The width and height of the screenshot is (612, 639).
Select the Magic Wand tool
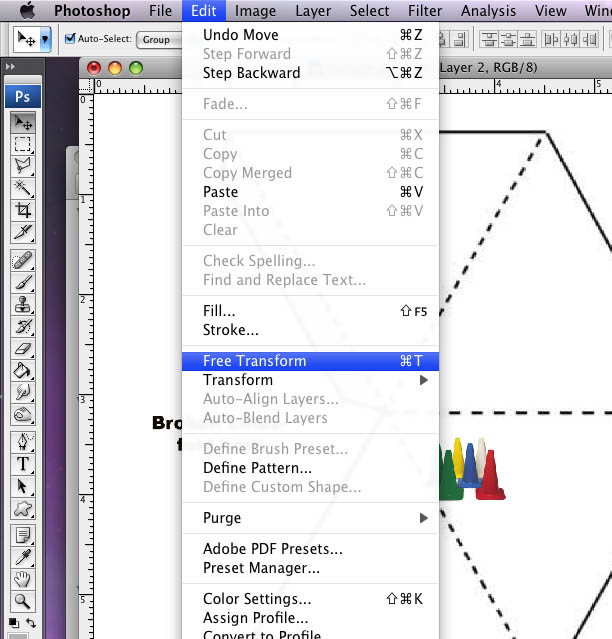point(23,188)
